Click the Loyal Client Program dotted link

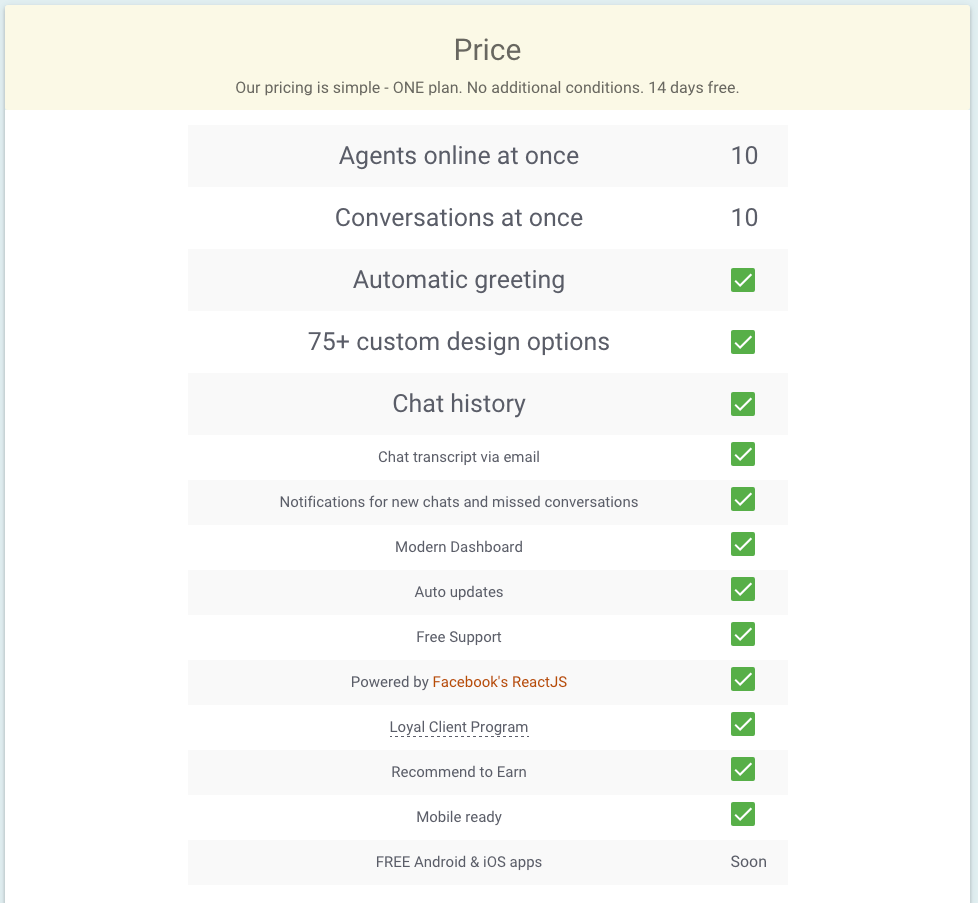tap(459, 727)
